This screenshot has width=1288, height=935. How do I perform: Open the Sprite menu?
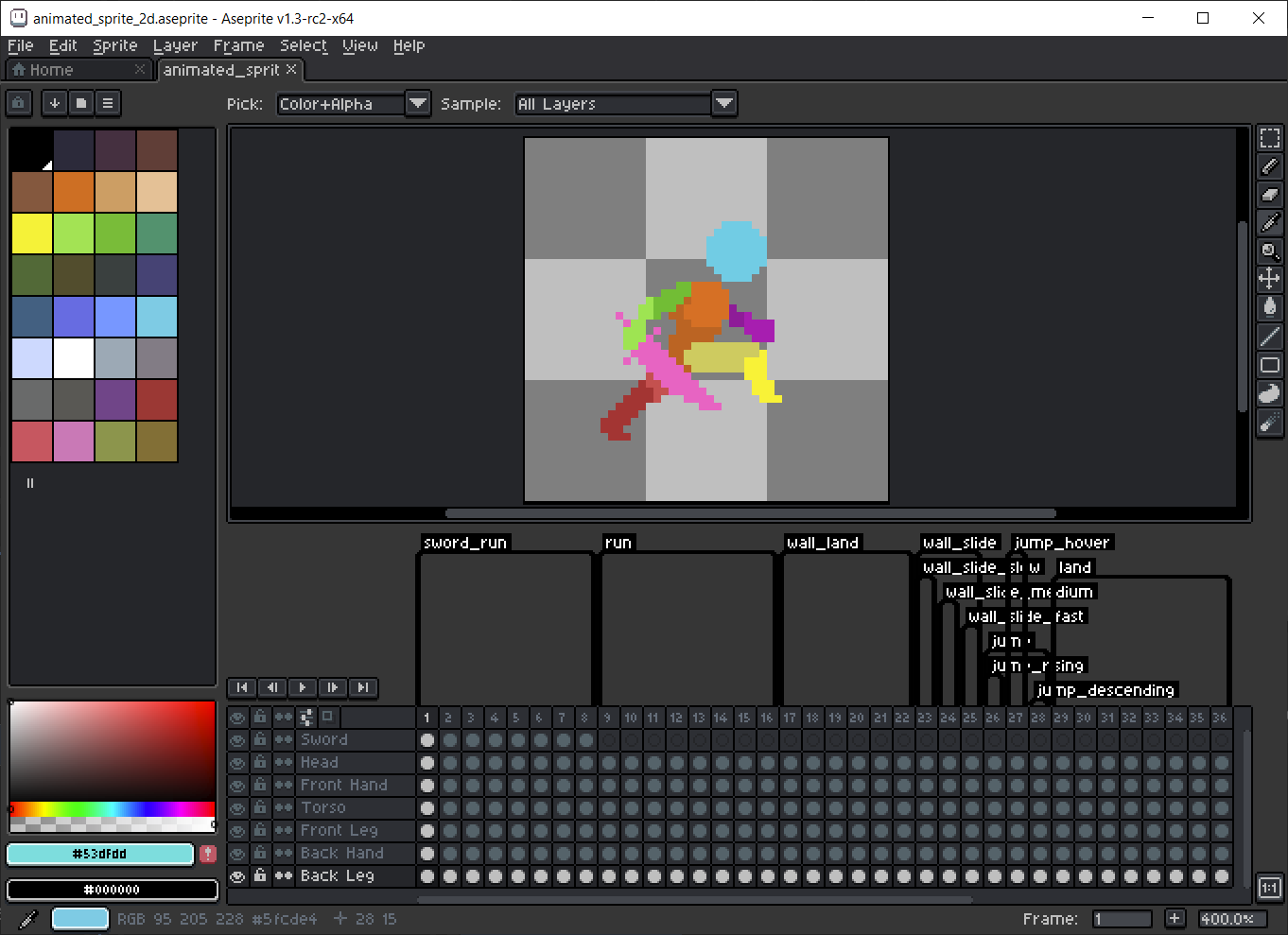[114, 45]
